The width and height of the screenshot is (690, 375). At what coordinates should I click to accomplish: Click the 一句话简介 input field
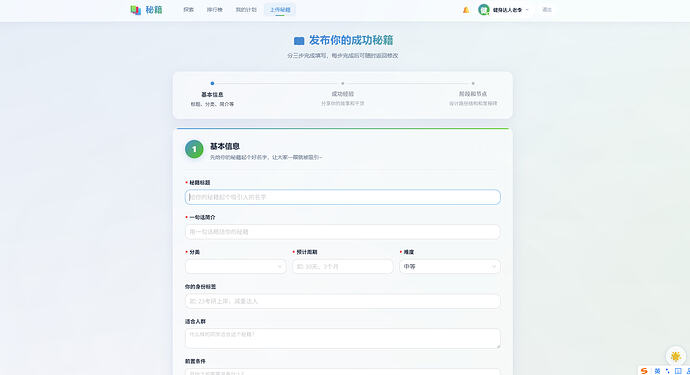point(342,232)
